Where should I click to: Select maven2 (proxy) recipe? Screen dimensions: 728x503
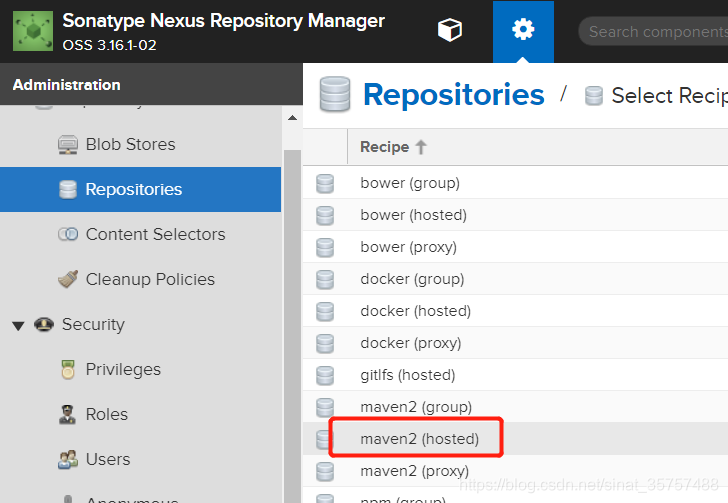415,471
